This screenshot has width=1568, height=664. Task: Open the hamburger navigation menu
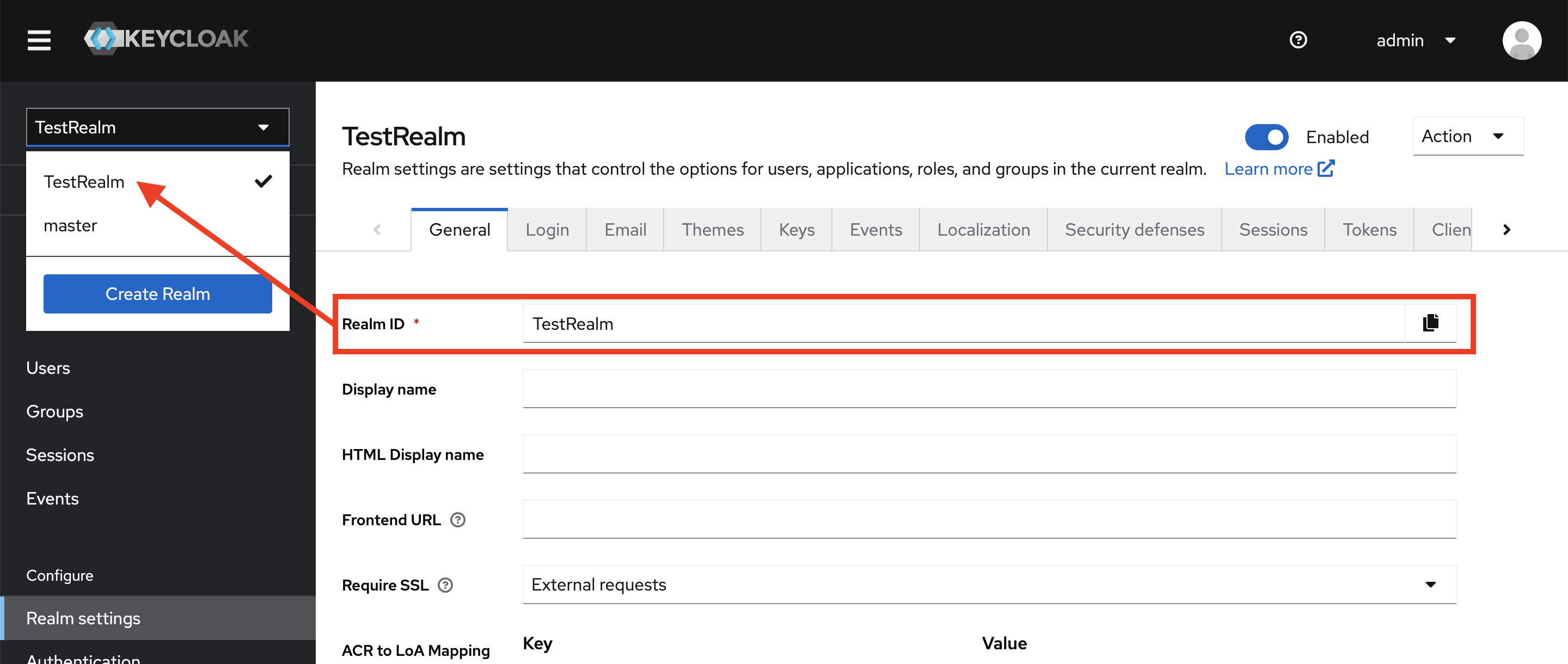[38, 40]
